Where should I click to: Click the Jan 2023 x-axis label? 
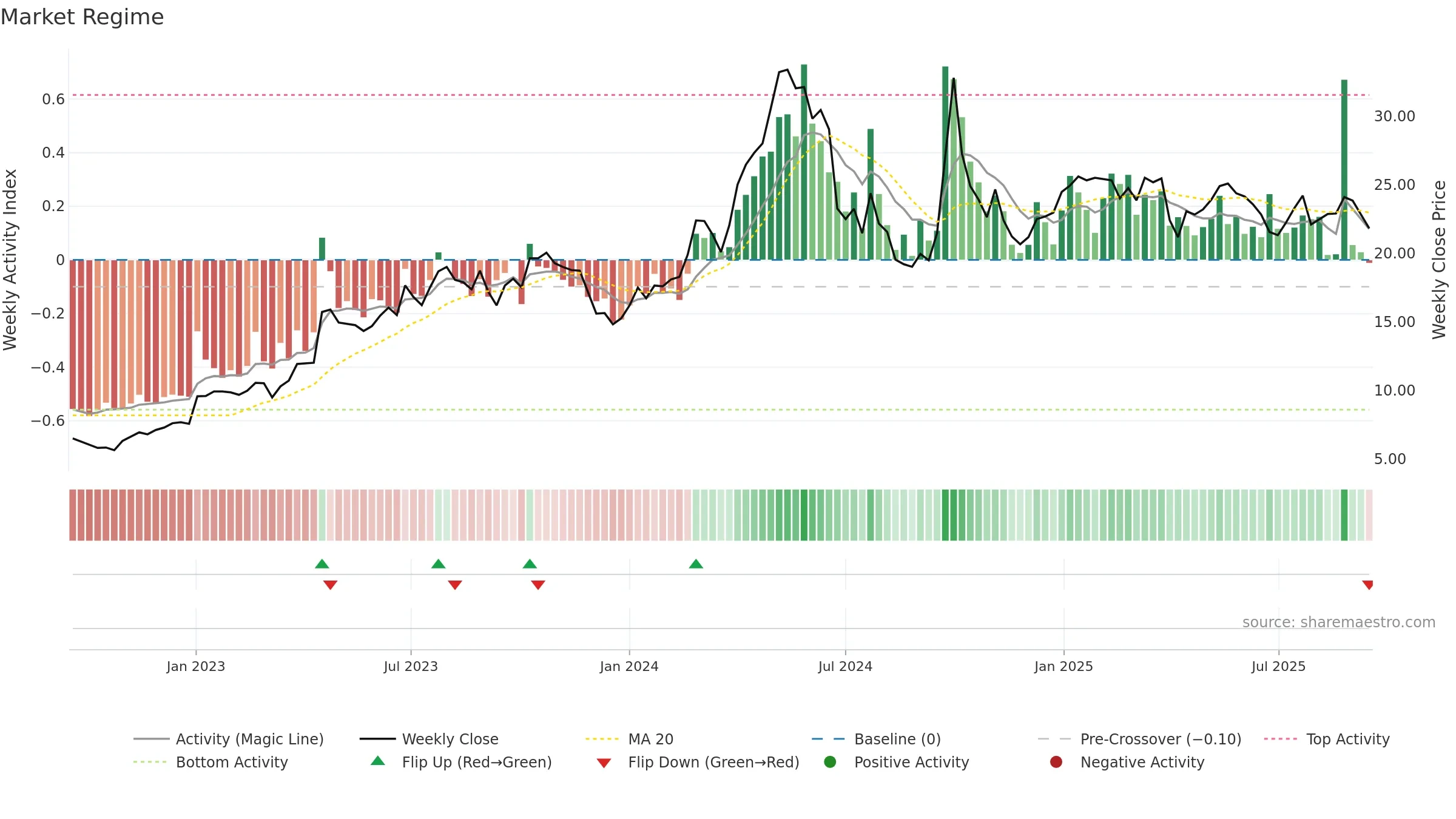[196, 666]
